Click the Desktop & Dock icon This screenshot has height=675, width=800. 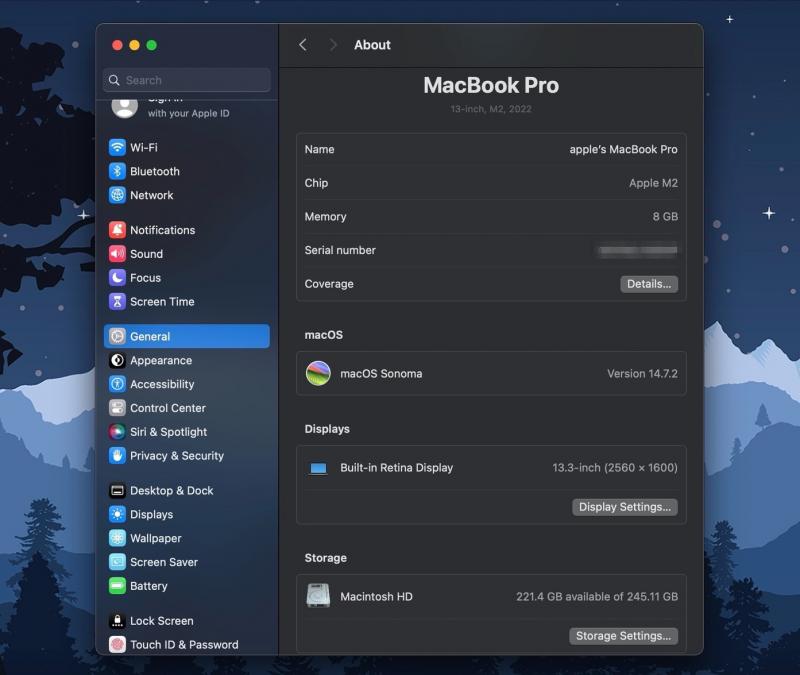click(117, 491)
